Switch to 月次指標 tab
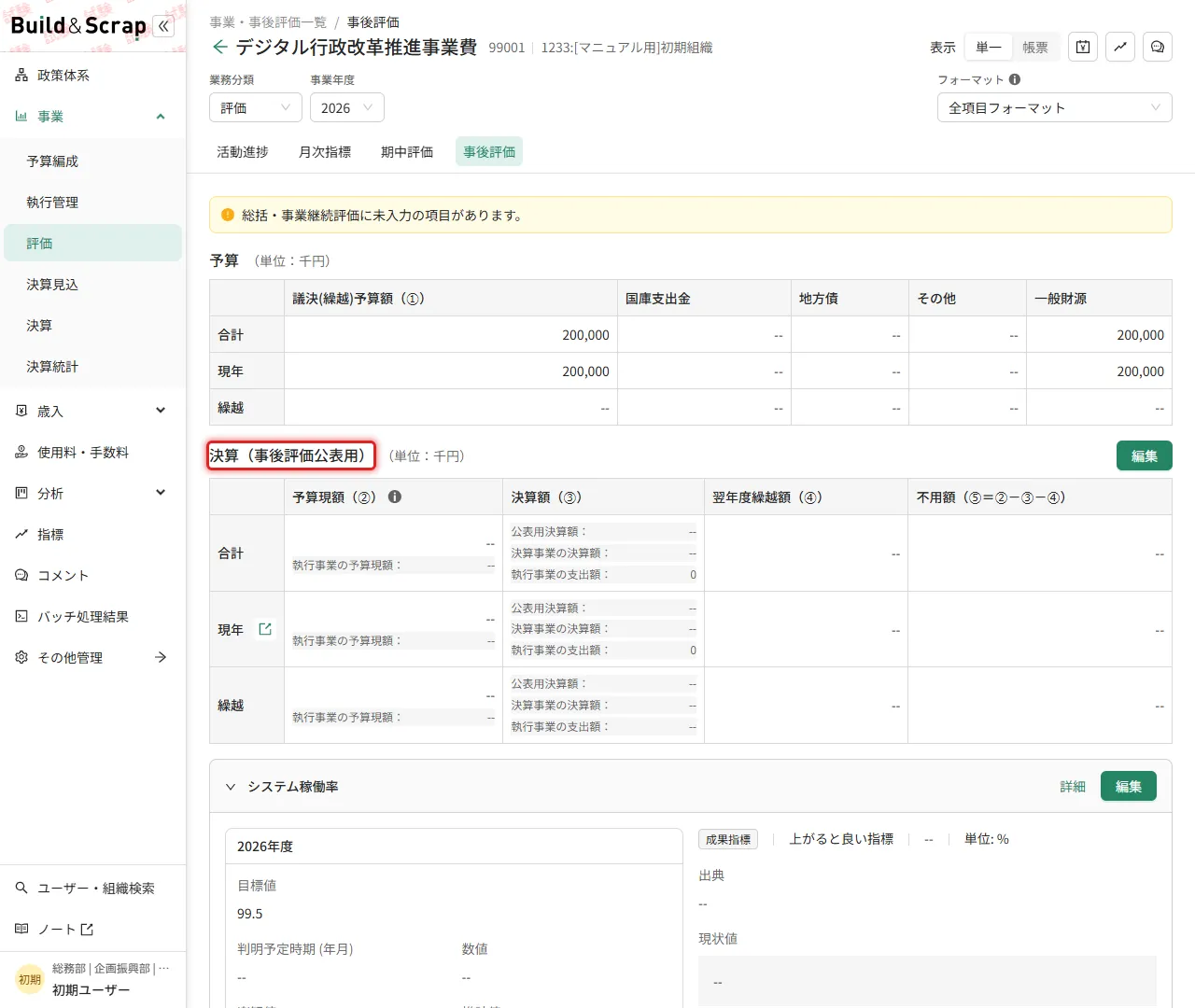This screenshot has height=1008, width=1195. pyautogui.click(x=325, y=151)
